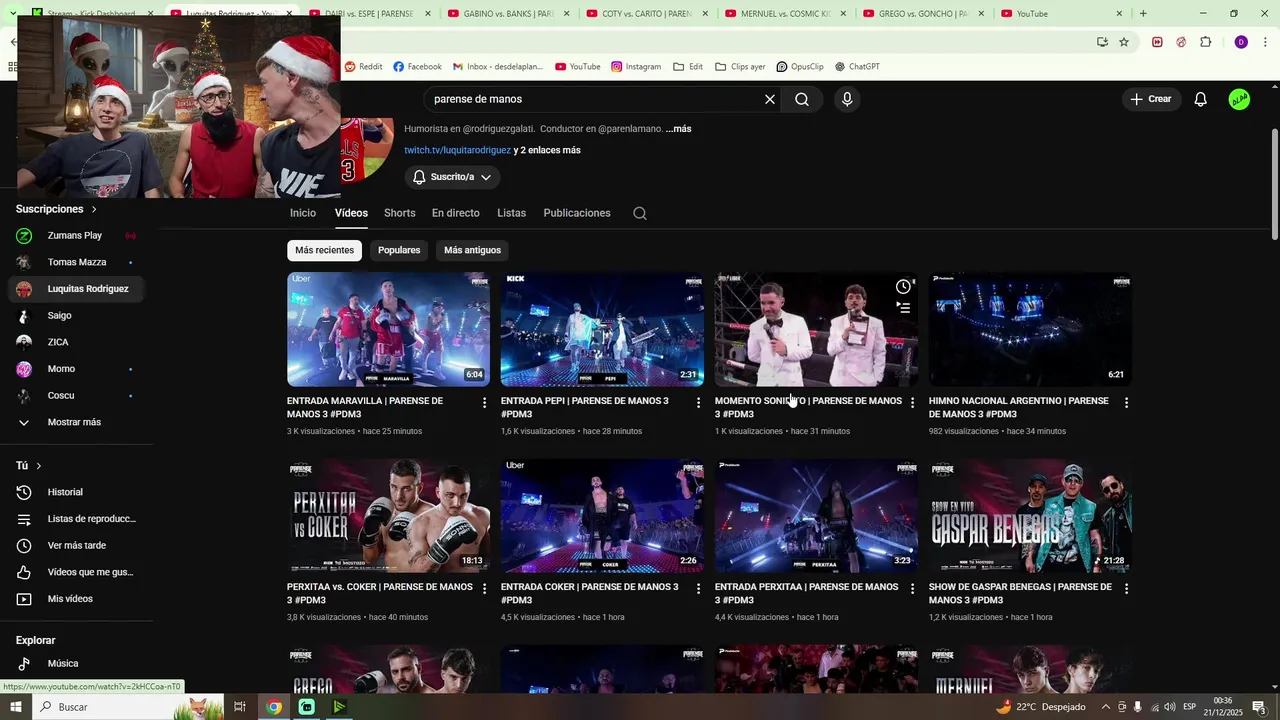This screenshot has height=720, width=1280.
Task: Open Task View on the taskbar
Action: (x=240, y=707)
